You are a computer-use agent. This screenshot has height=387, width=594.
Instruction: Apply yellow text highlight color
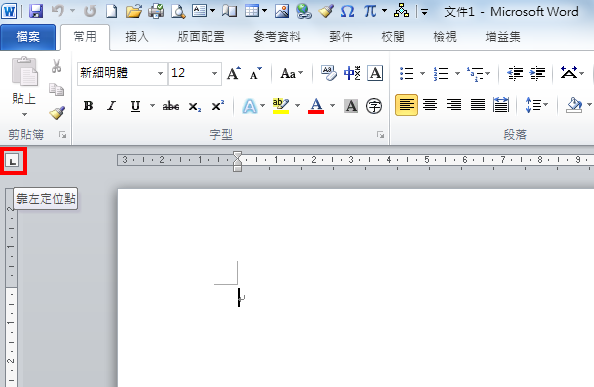[281, 106]
